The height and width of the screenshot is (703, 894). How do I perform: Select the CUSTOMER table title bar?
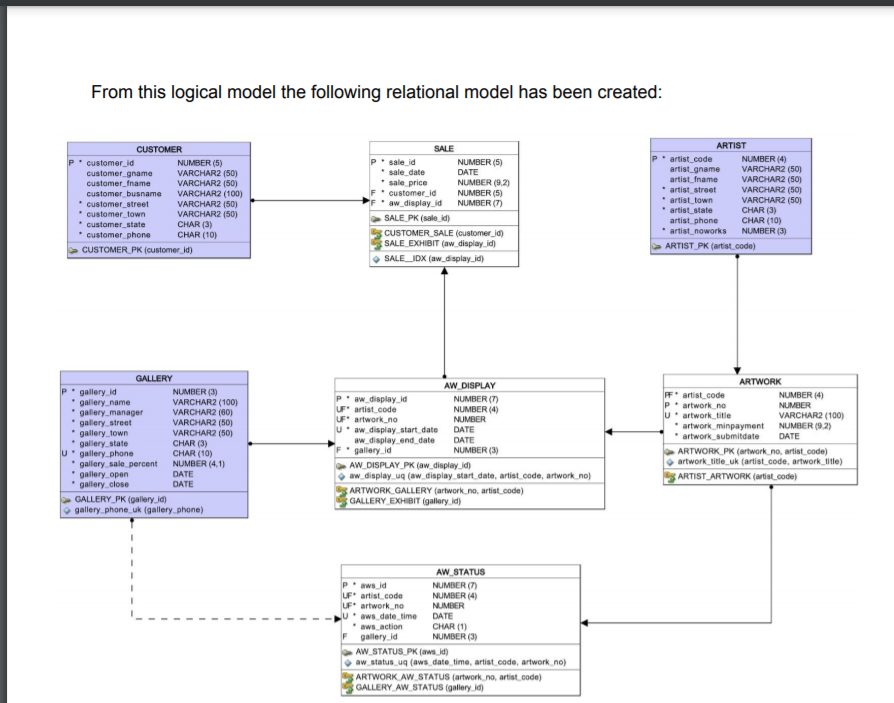pyautogui.click(x=158, y=148)
